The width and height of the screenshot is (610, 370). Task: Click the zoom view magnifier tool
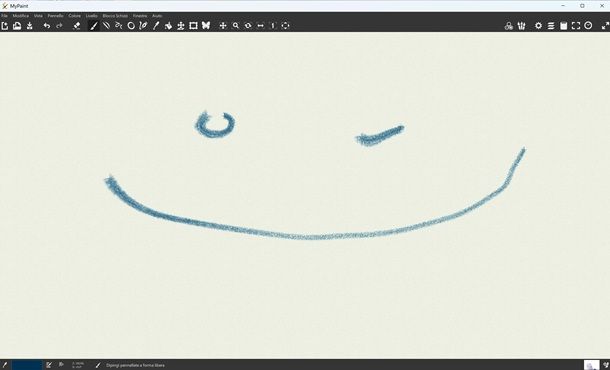coord(236,26)
